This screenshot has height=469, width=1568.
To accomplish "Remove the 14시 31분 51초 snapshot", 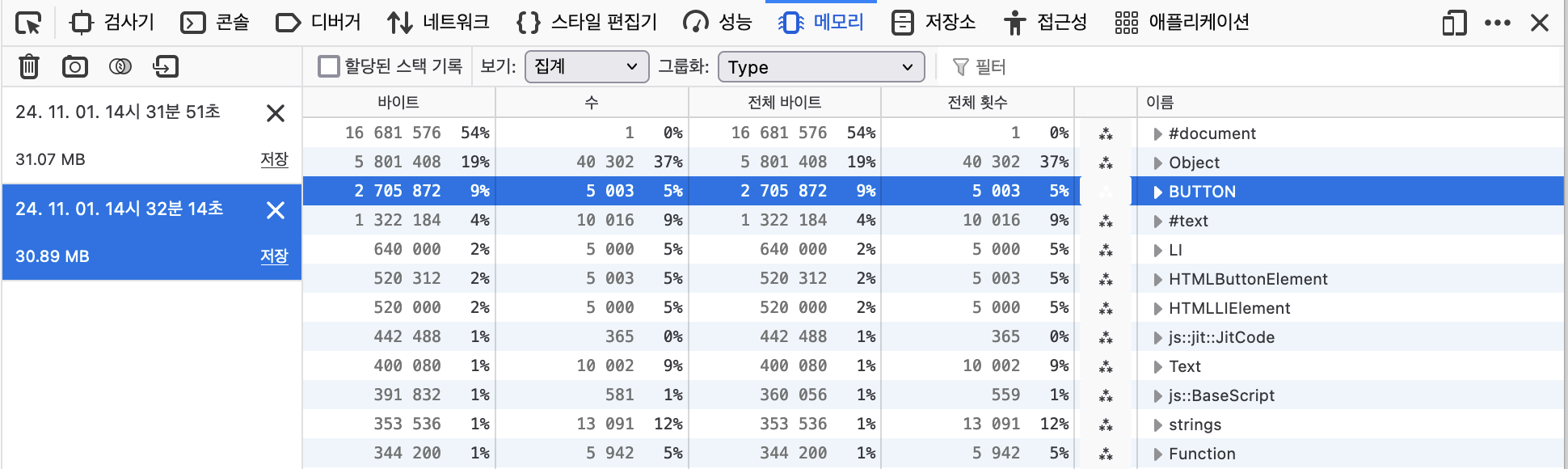I will [x=276, y=113].
